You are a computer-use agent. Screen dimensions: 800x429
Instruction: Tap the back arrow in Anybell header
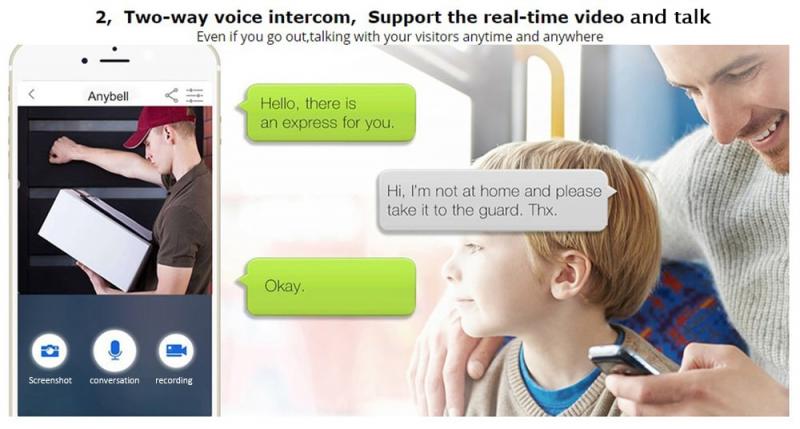32,94
